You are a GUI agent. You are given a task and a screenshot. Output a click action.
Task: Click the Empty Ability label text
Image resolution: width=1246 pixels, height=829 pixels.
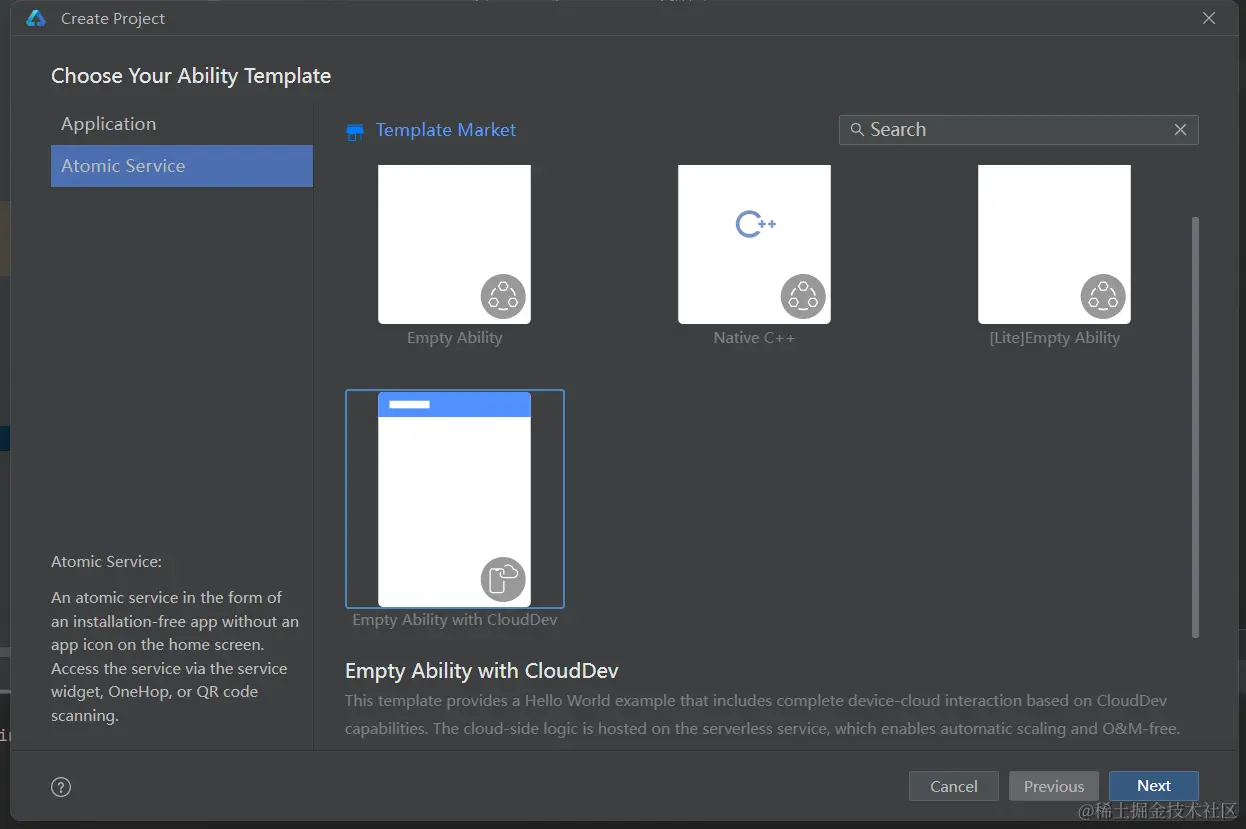[454, 338]
